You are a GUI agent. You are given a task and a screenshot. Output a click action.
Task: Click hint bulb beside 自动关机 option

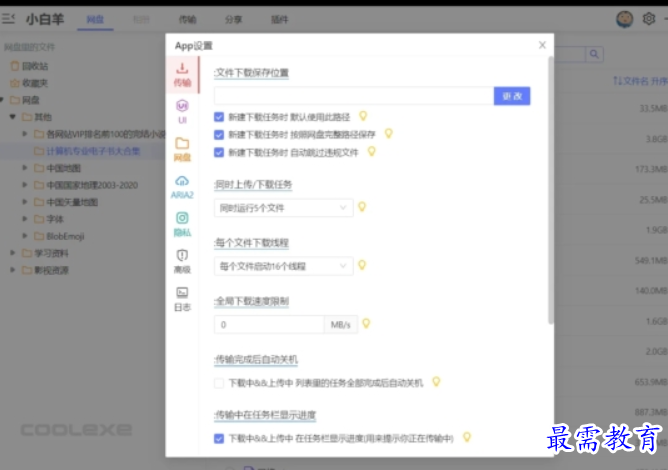point(436,382)
